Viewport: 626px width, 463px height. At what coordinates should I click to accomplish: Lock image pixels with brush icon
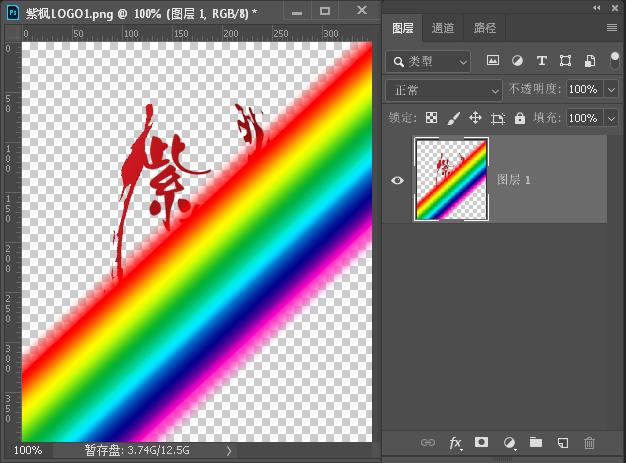(454, 118)
